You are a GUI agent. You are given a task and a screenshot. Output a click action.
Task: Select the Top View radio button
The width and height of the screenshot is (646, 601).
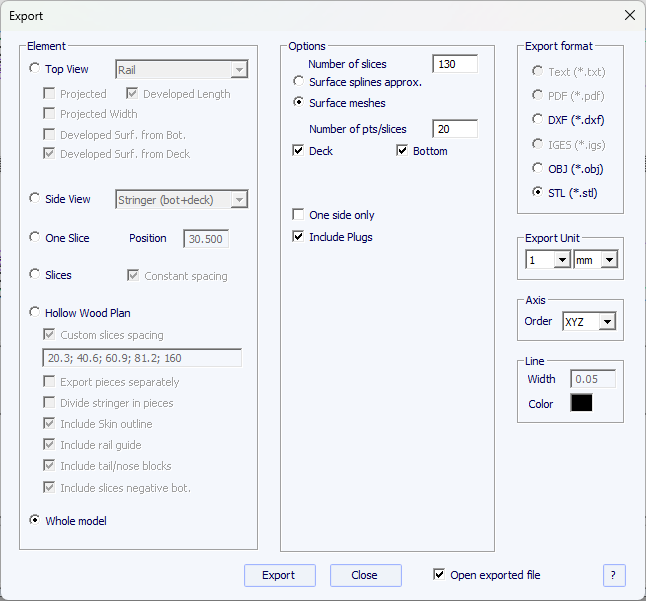(x=36, y=69)
